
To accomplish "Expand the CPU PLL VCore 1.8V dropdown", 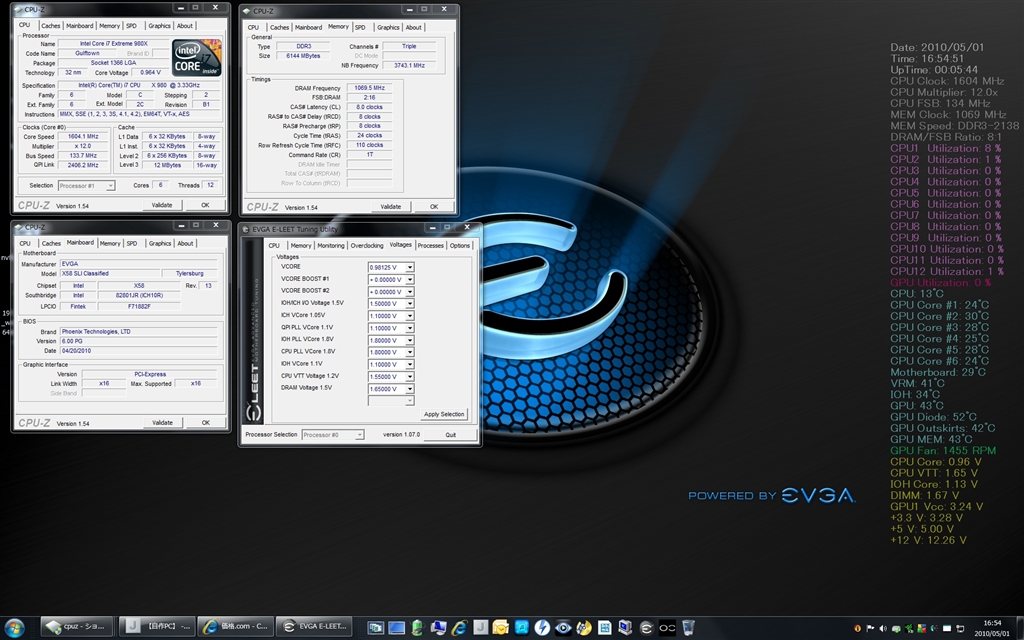I will tap(409, 353).
